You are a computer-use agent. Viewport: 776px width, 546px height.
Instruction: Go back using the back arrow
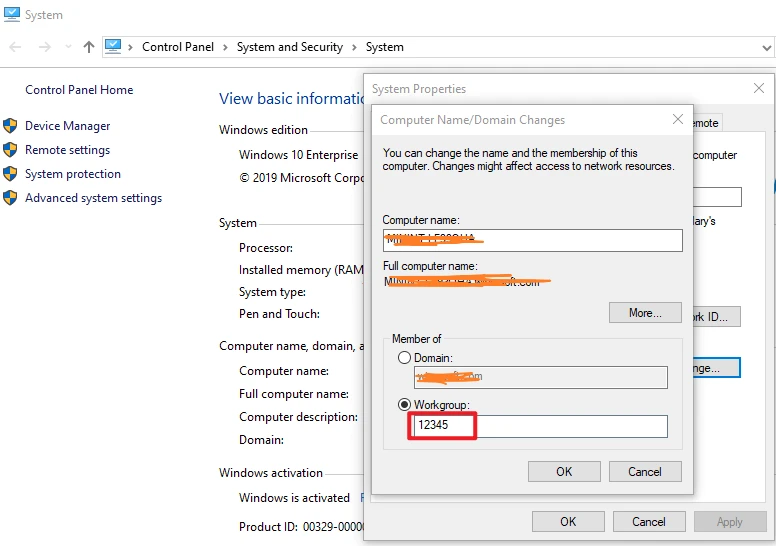(x=15, y=47)
